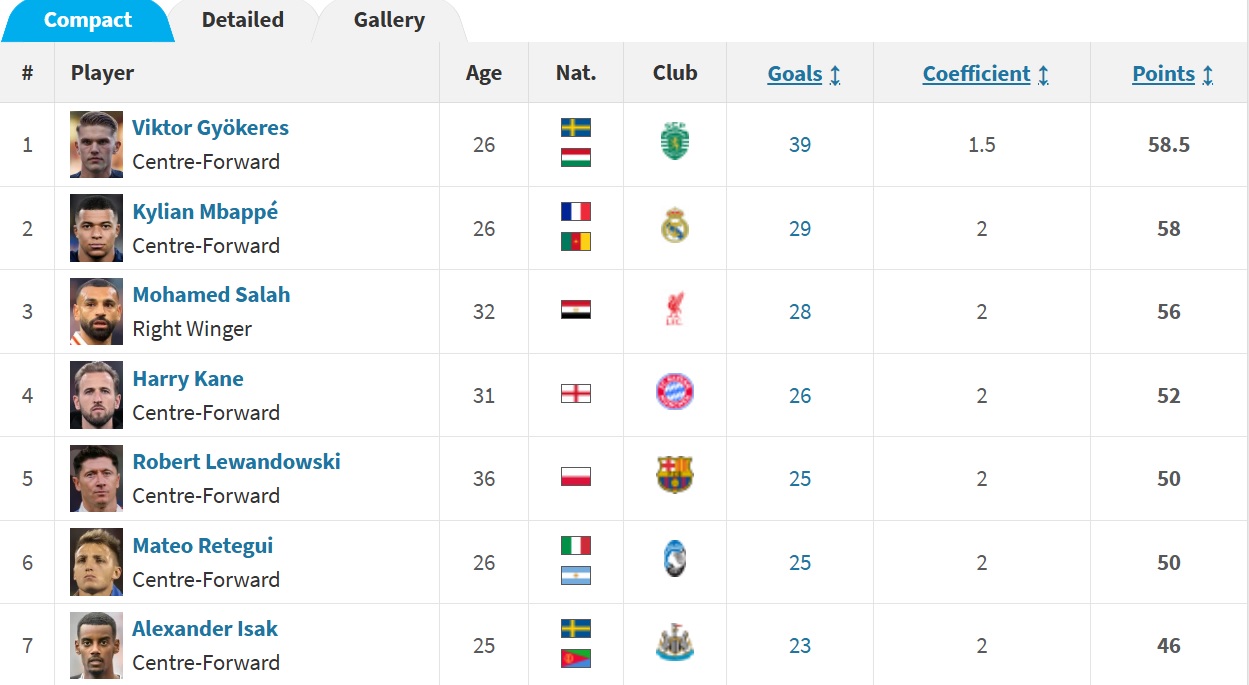Open the Newcastle United club crest

coord(675,644)
